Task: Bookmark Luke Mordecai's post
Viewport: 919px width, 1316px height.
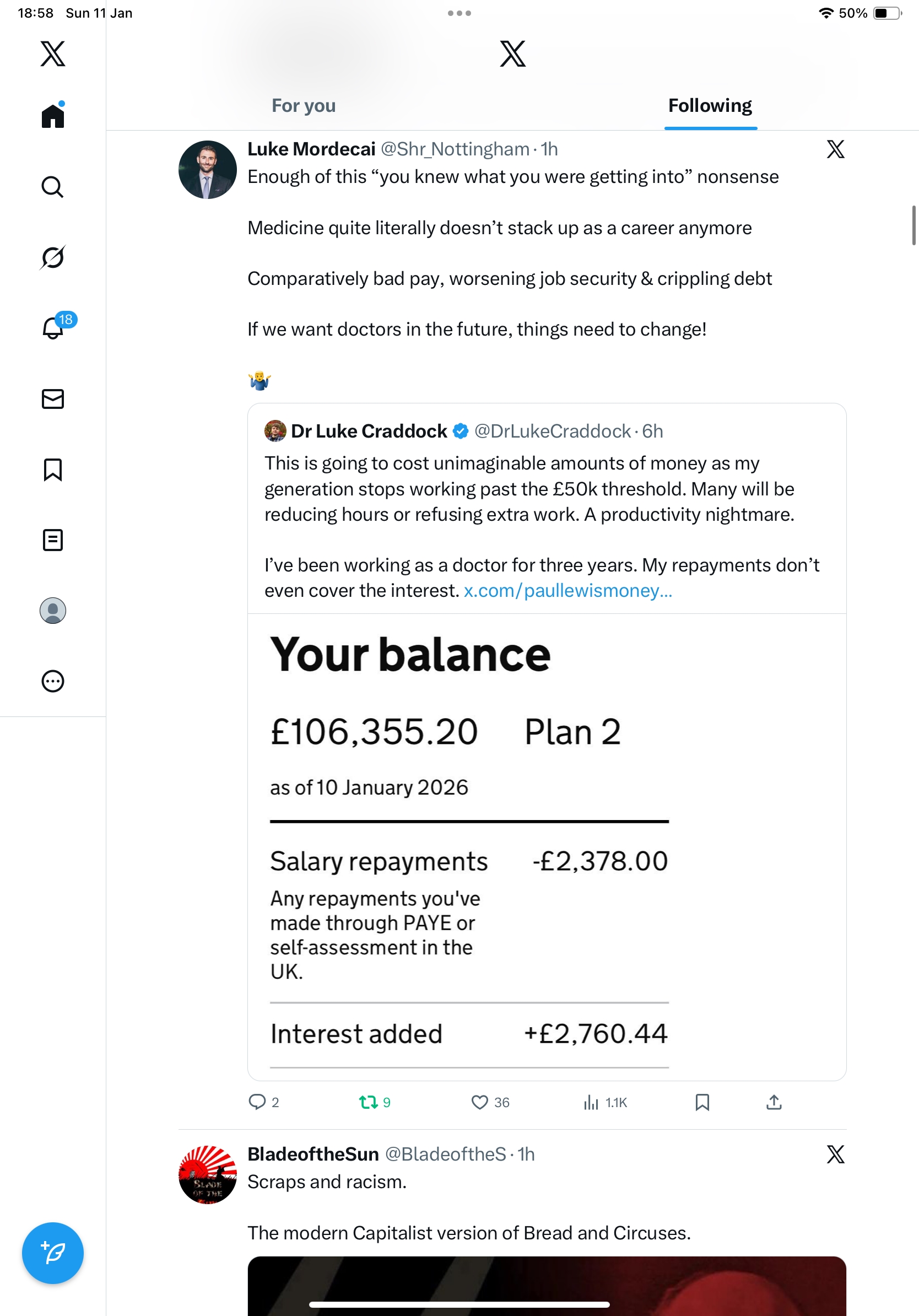Action: click(x=702, y=1102)
